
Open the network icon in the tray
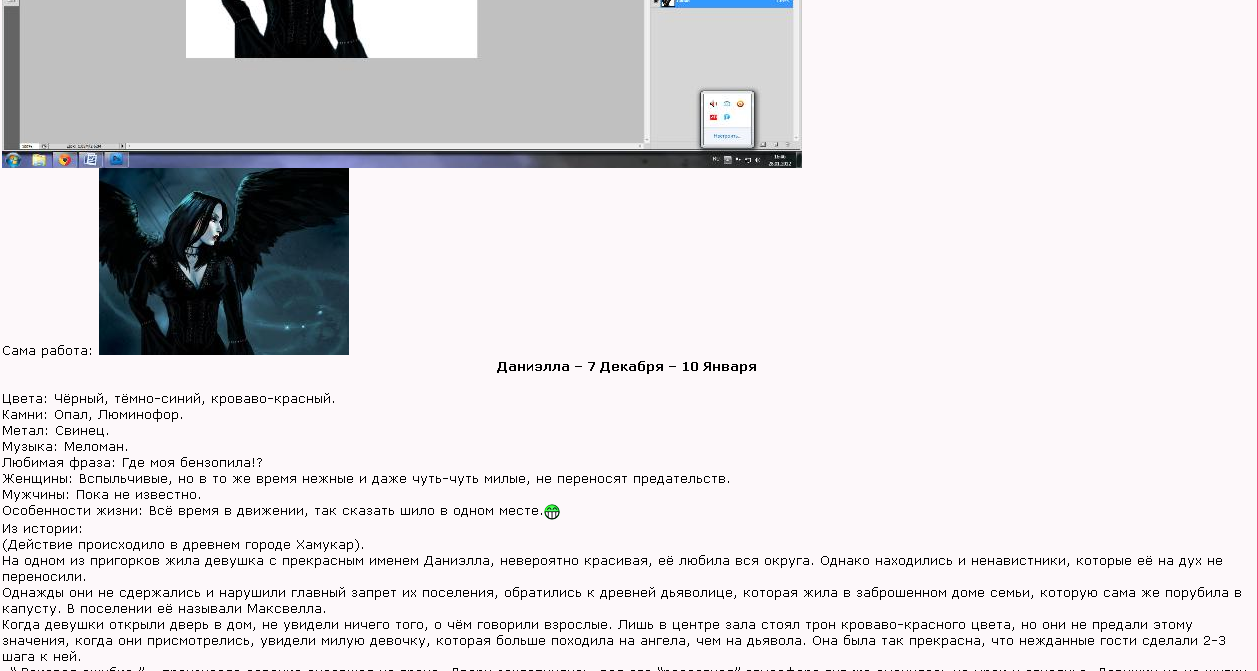pos(748,160)
